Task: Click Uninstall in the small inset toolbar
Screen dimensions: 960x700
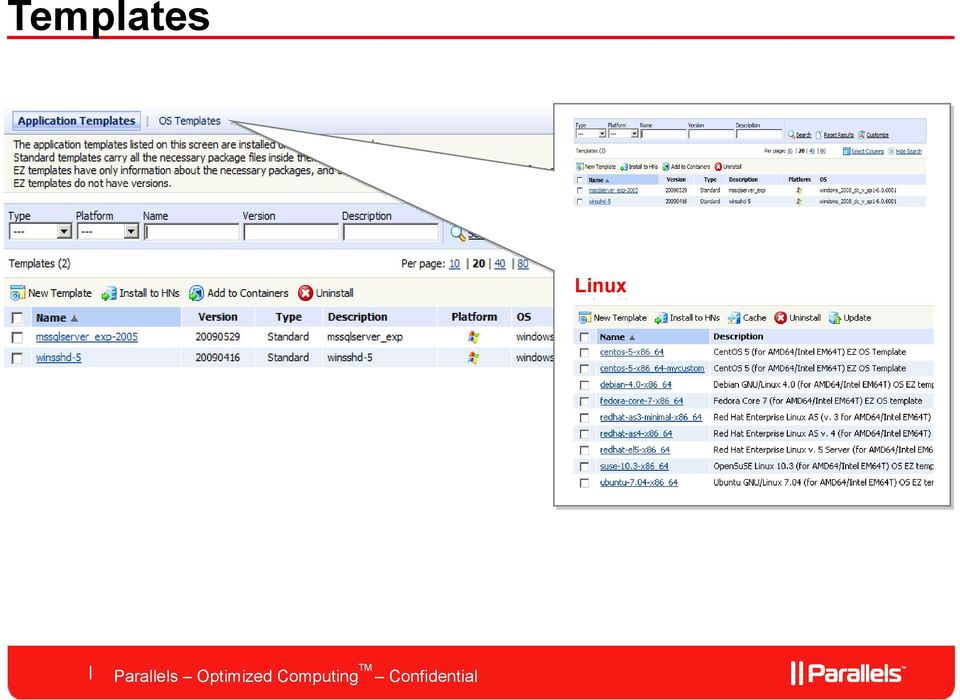Action: 728,167
